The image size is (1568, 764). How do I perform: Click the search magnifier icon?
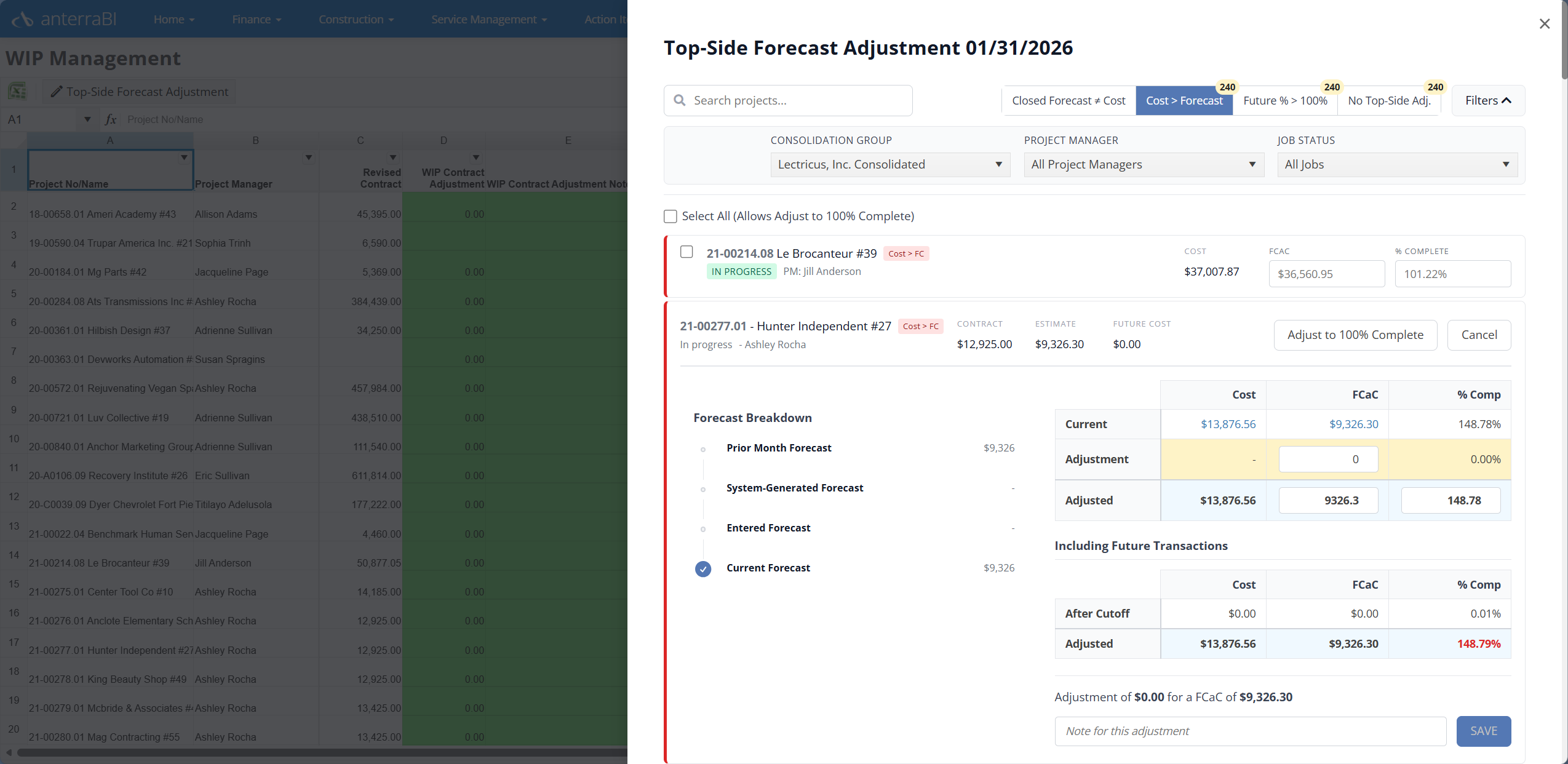click(679, 100)
